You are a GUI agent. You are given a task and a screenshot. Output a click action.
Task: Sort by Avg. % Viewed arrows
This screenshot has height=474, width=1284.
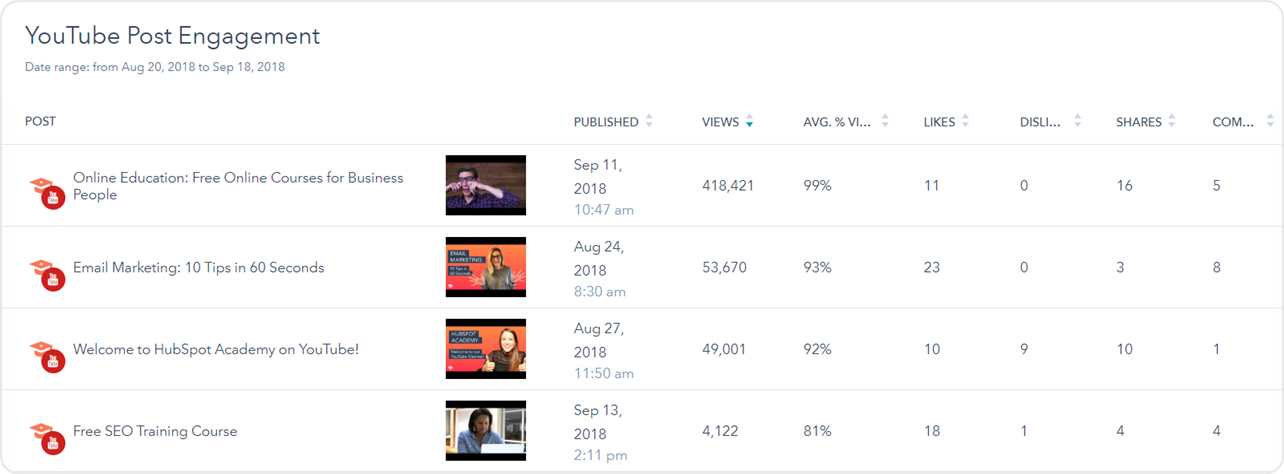coord(885,122)
